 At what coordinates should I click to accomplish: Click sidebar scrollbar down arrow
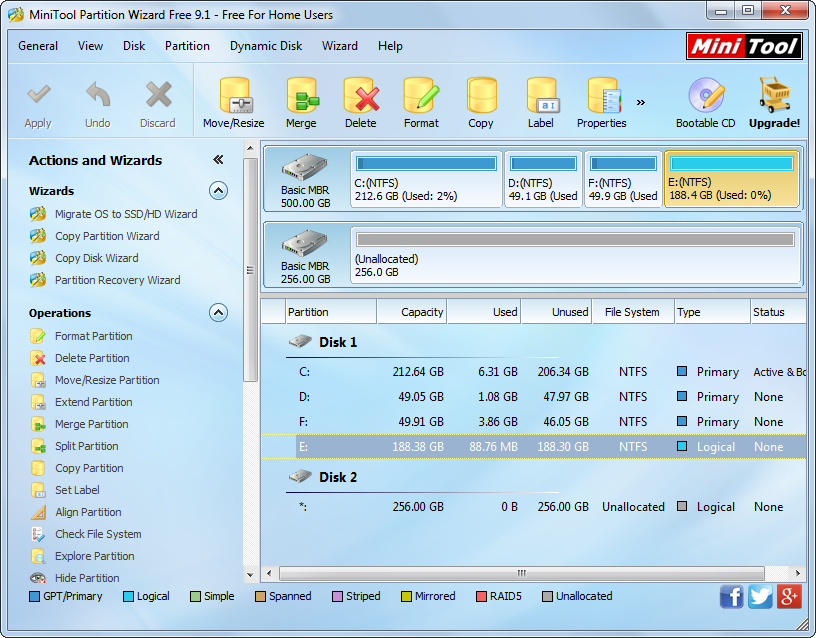(250, 575)
